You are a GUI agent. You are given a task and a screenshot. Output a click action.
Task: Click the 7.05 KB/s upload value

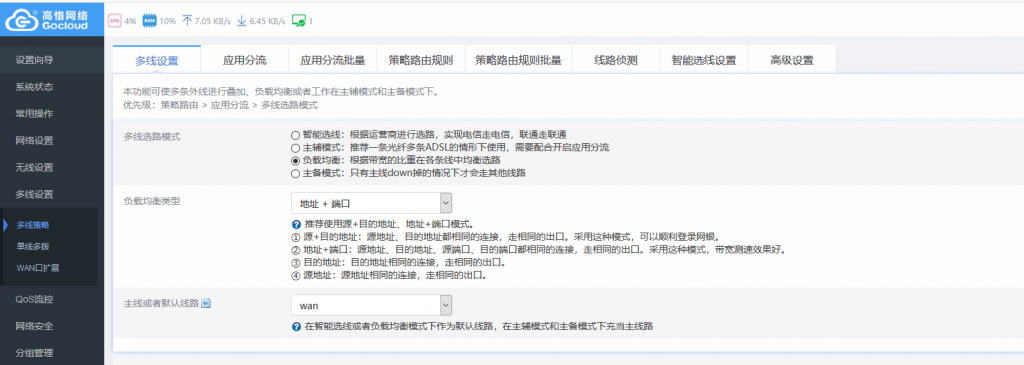[x=212, y=21]
